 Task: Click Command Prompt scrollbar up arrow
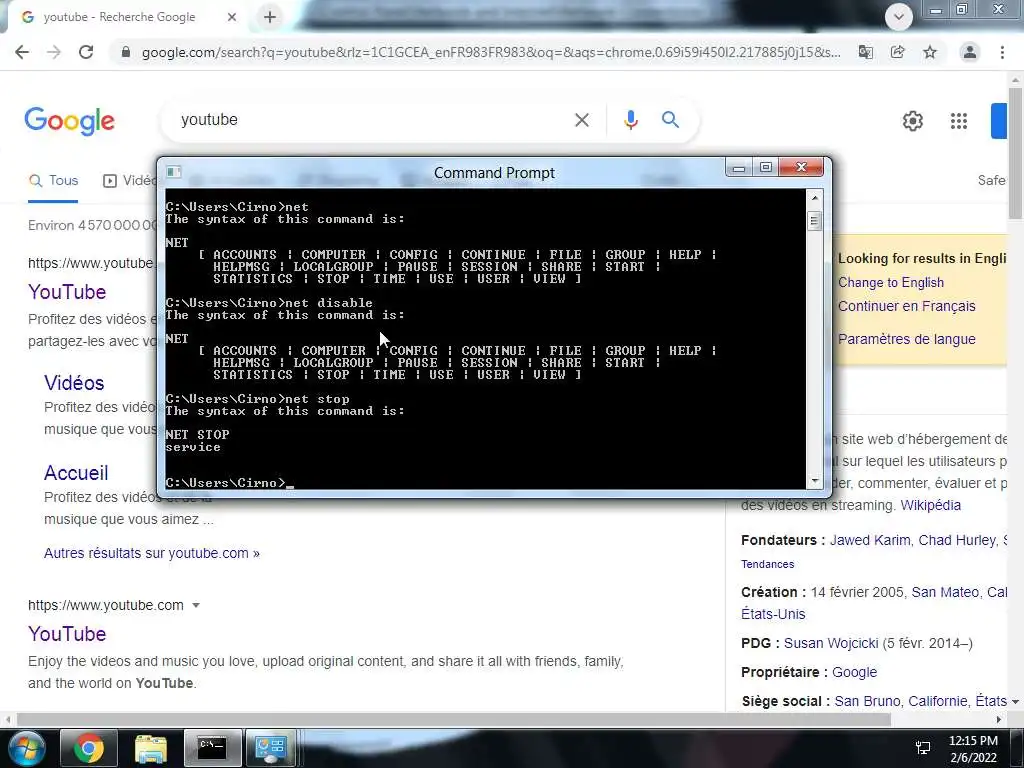click(814, 197)
